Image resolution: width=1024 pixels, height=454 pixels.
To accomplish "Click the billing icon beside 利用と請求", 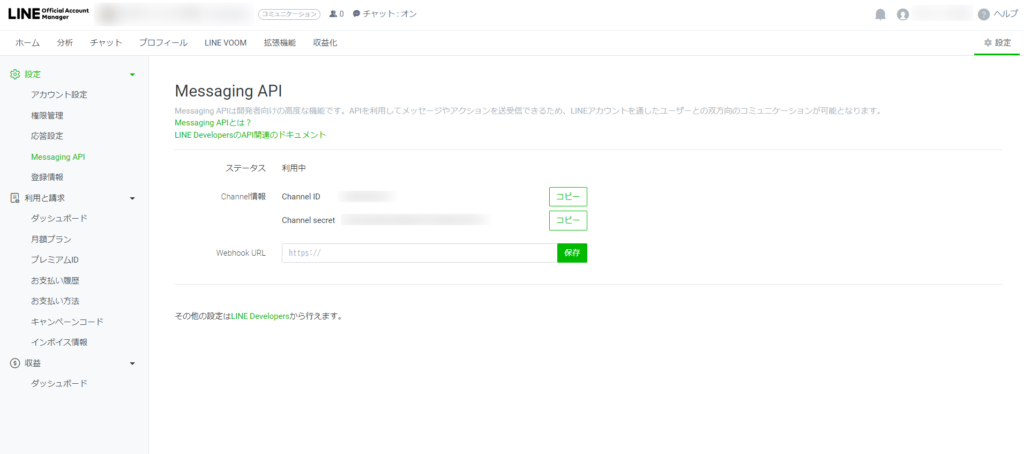I will pos(15,198).
